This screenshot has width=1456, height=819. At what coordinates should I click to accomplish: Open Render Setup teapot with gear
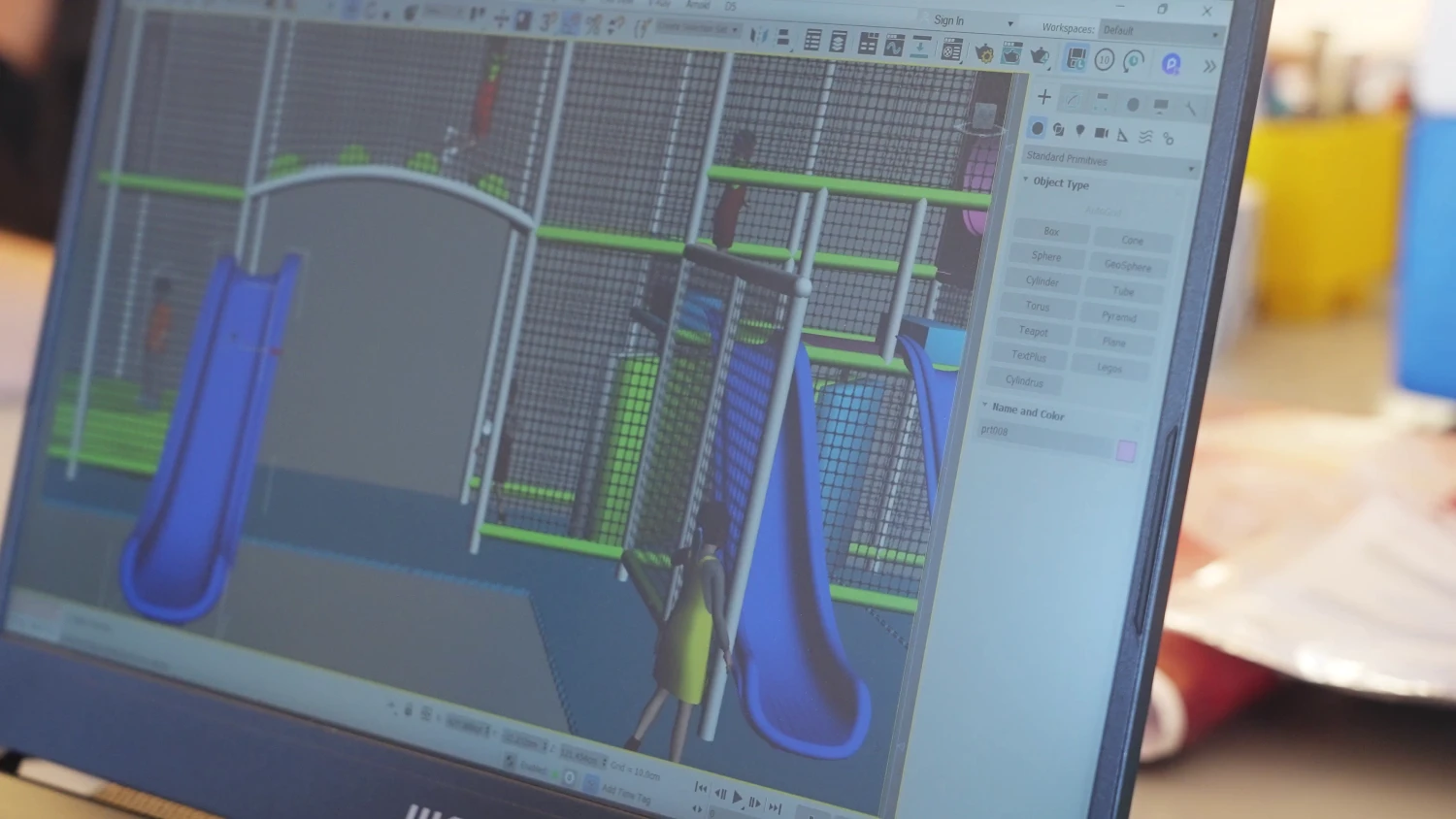click(x=984, y=52)
